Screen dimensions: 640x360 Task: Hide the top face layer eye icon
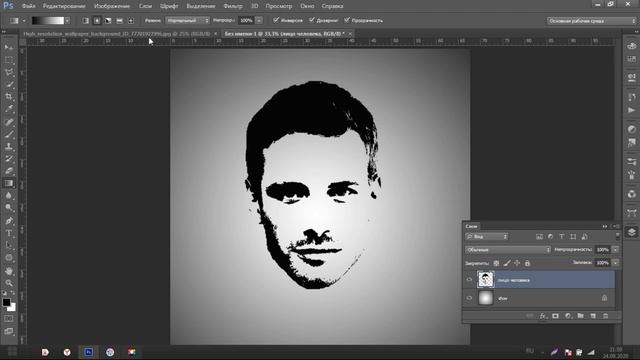coord(469,280)
